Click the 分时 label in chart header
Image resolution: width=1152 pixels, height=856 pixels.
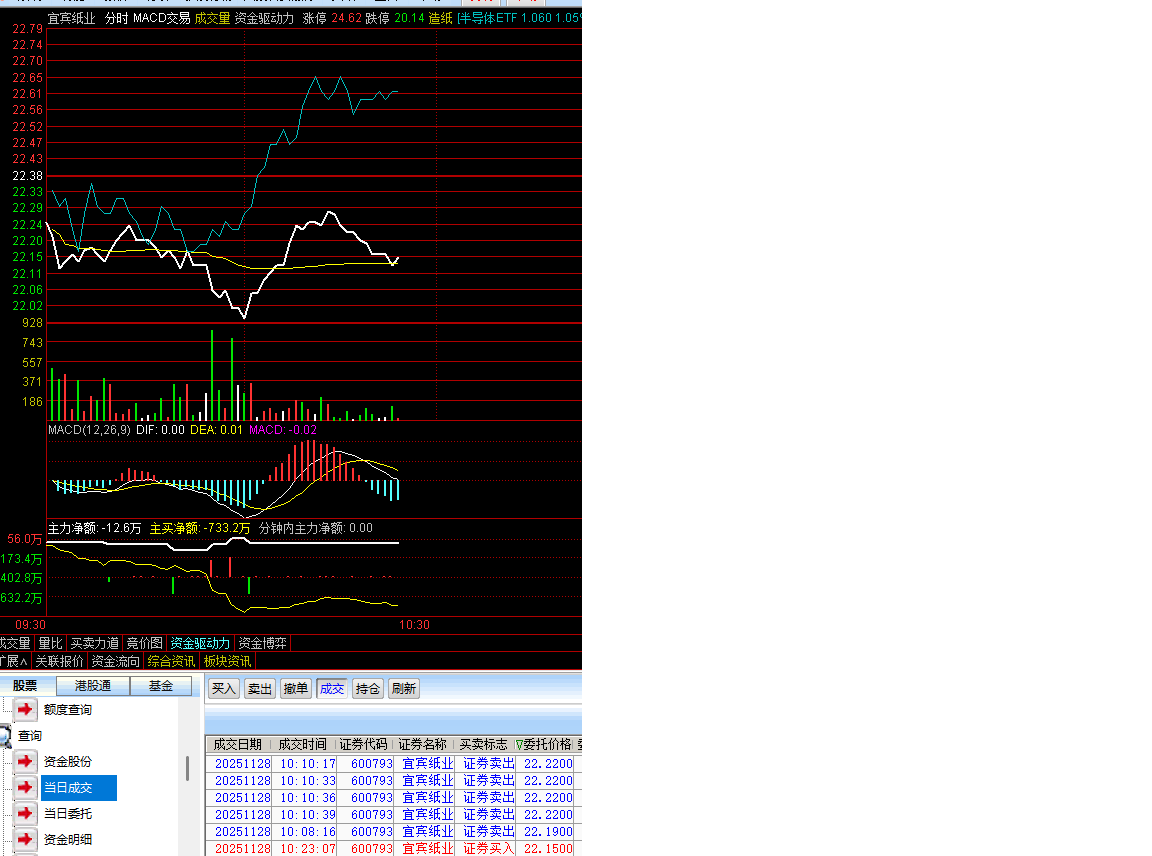116,18
